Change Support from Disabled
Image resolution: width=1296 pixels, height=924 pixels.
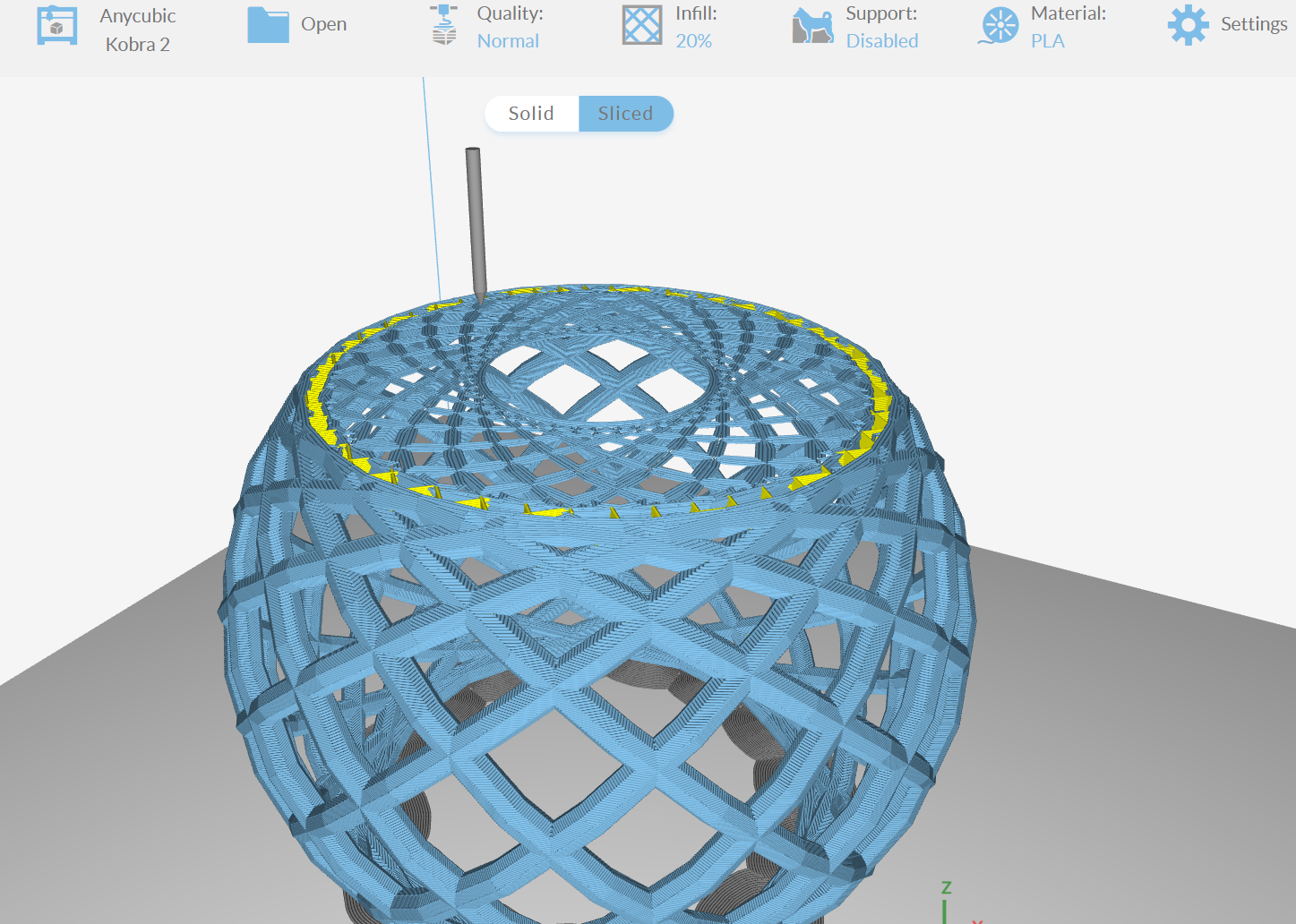click(x=882, y=41)
